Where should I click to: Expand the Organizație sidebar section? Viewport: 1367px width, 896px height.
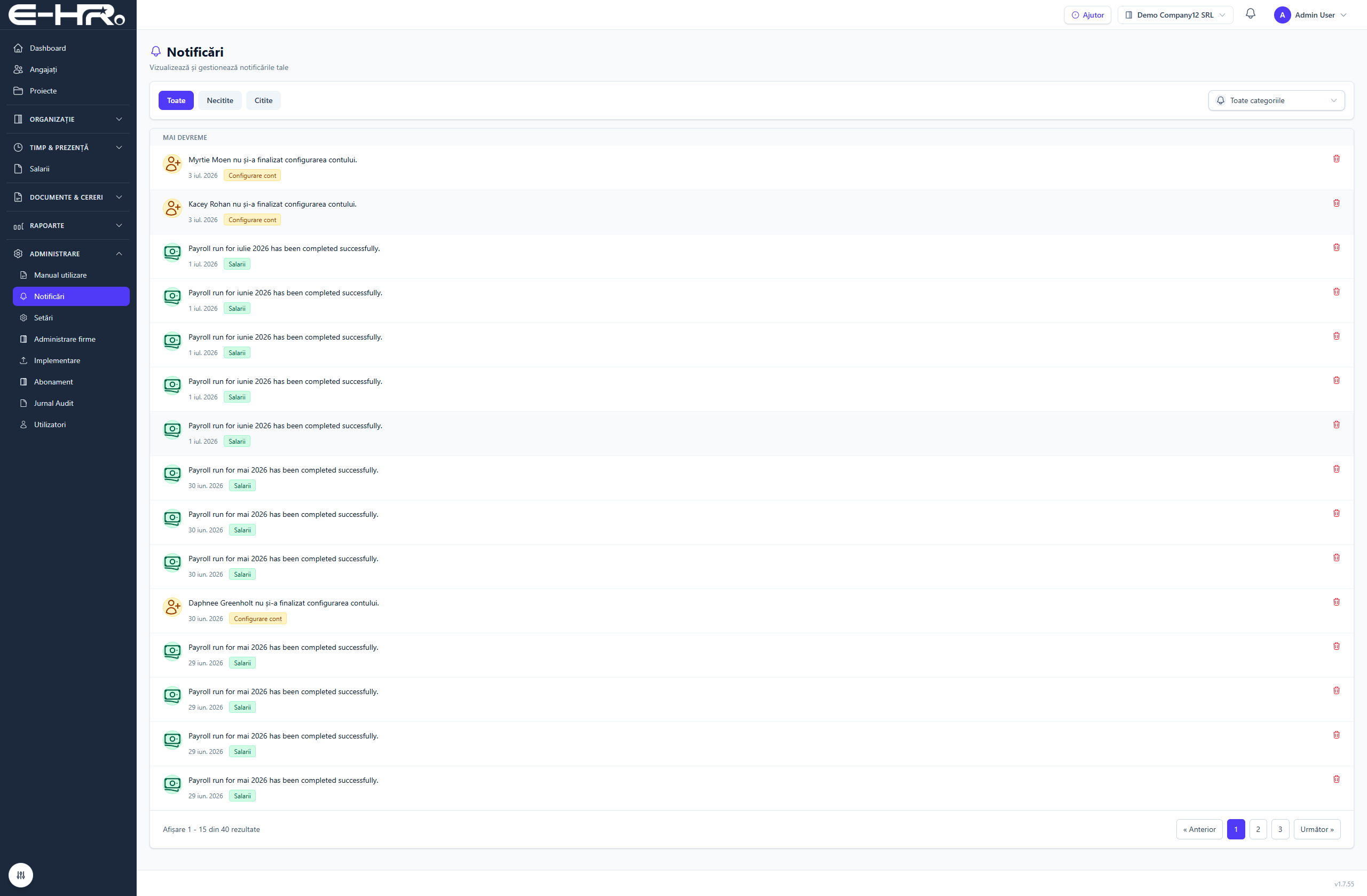68,119
